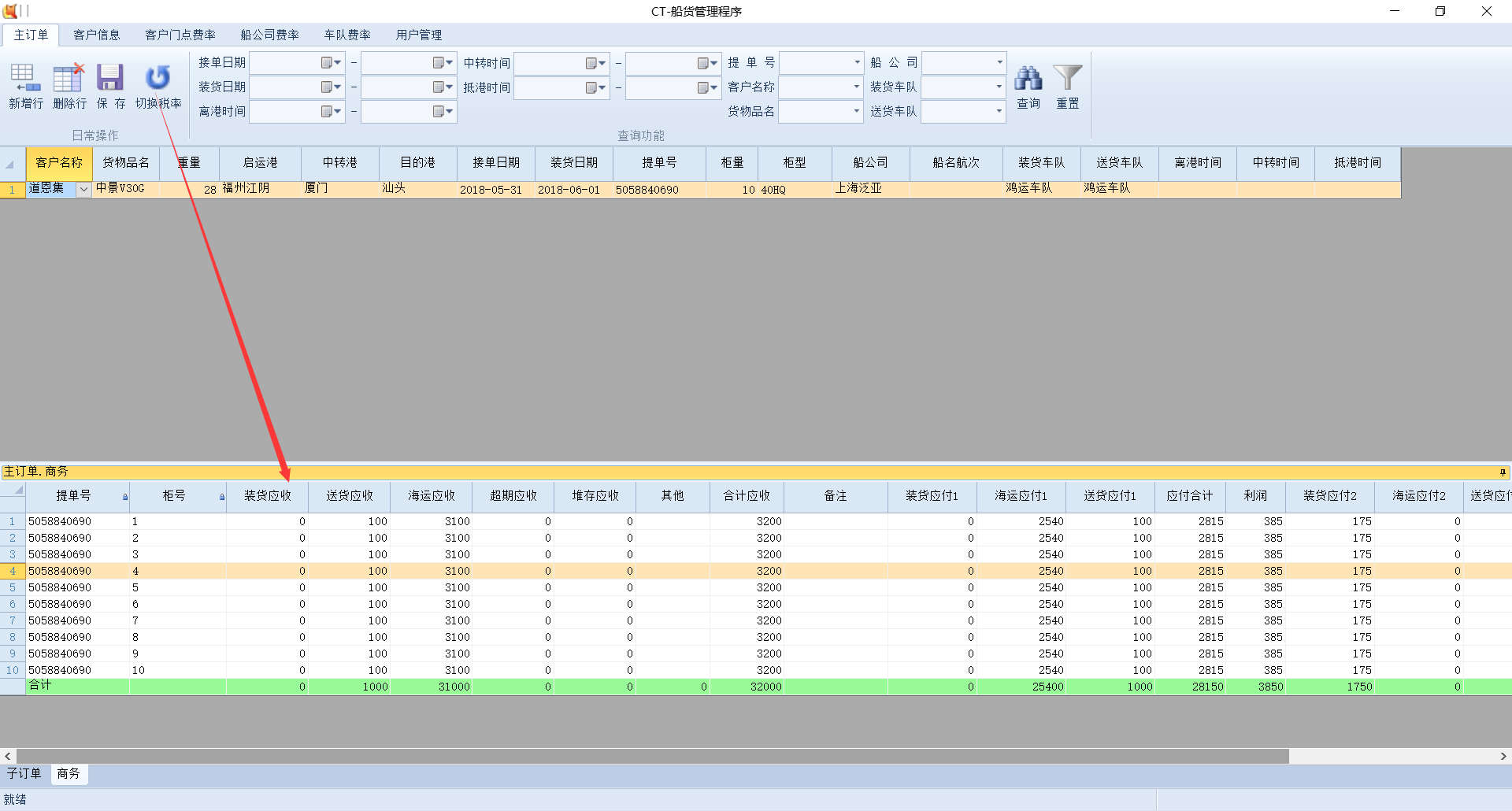Click 提单号 cell 5058840690 in top grid

(x=660, y=190)
